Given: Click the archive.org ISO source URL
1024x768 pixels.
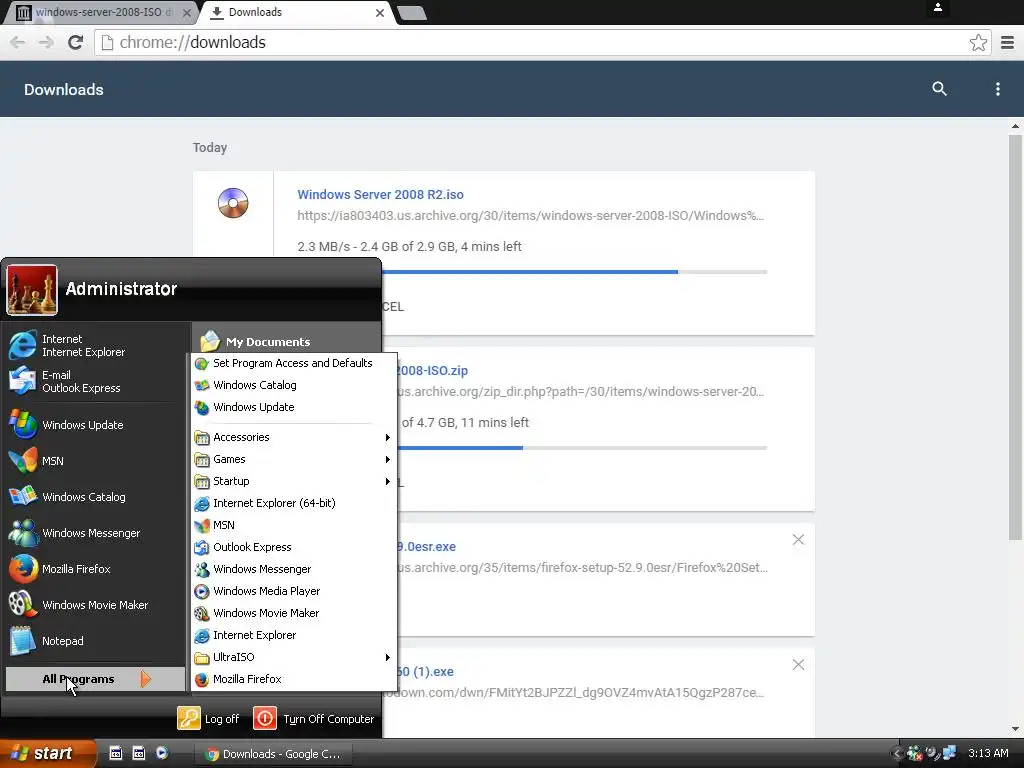Looking at the screenshot, I should click(530, 216).
